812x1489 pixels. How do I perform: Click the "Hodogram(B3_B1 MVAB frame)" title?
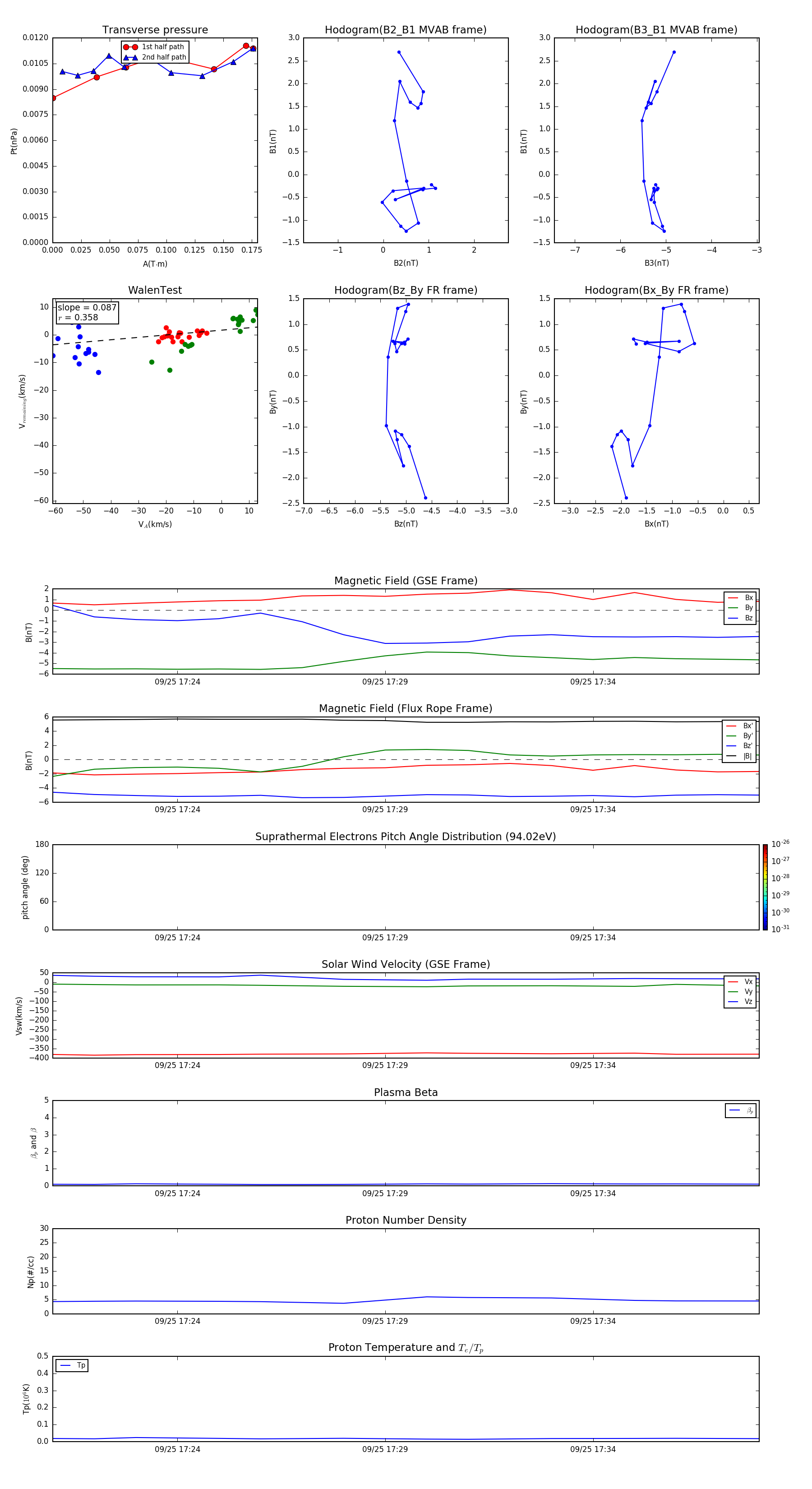[656, 30]
